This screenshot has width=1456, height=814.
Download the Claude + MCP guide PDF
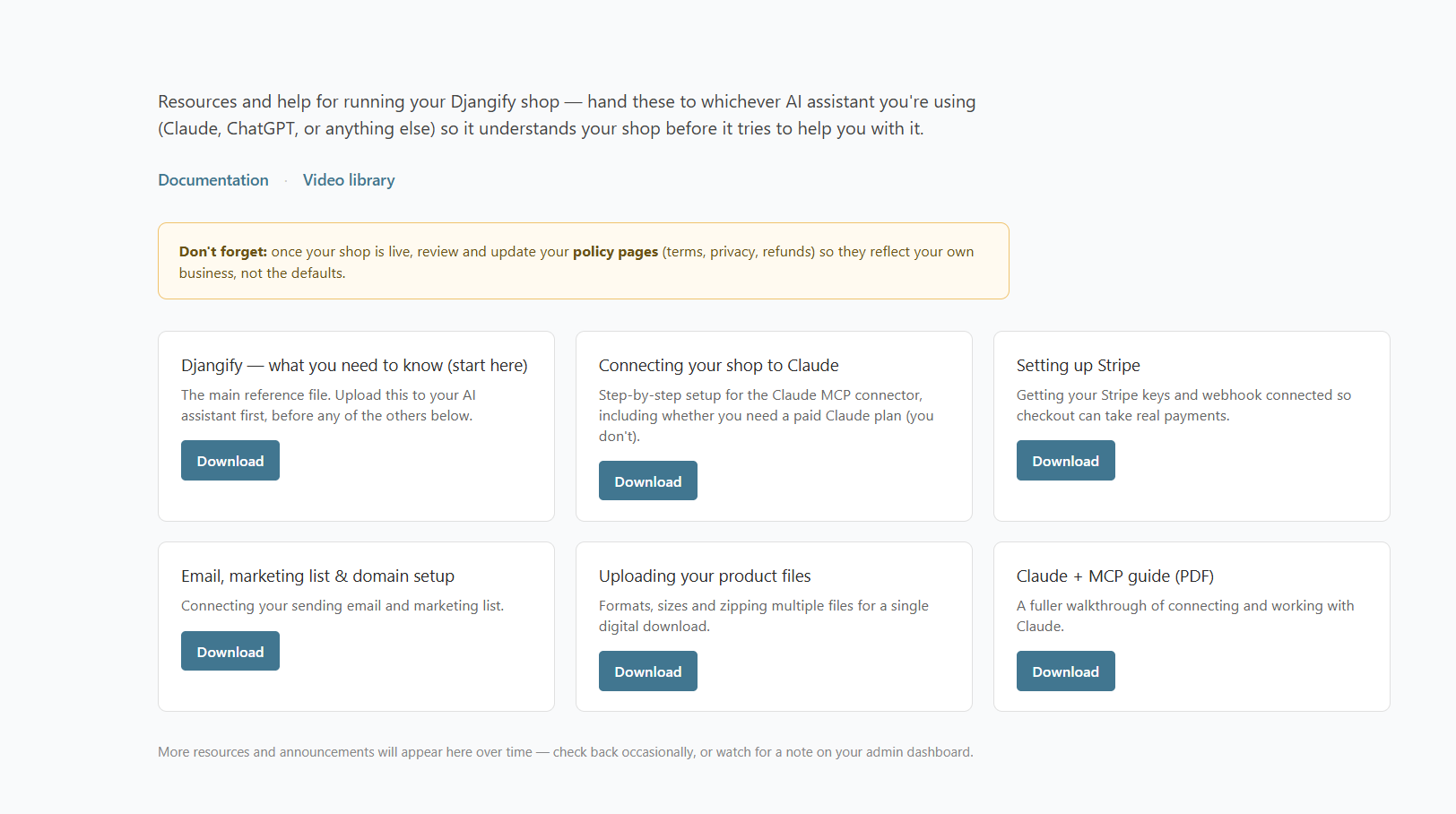click(1066, 671)
